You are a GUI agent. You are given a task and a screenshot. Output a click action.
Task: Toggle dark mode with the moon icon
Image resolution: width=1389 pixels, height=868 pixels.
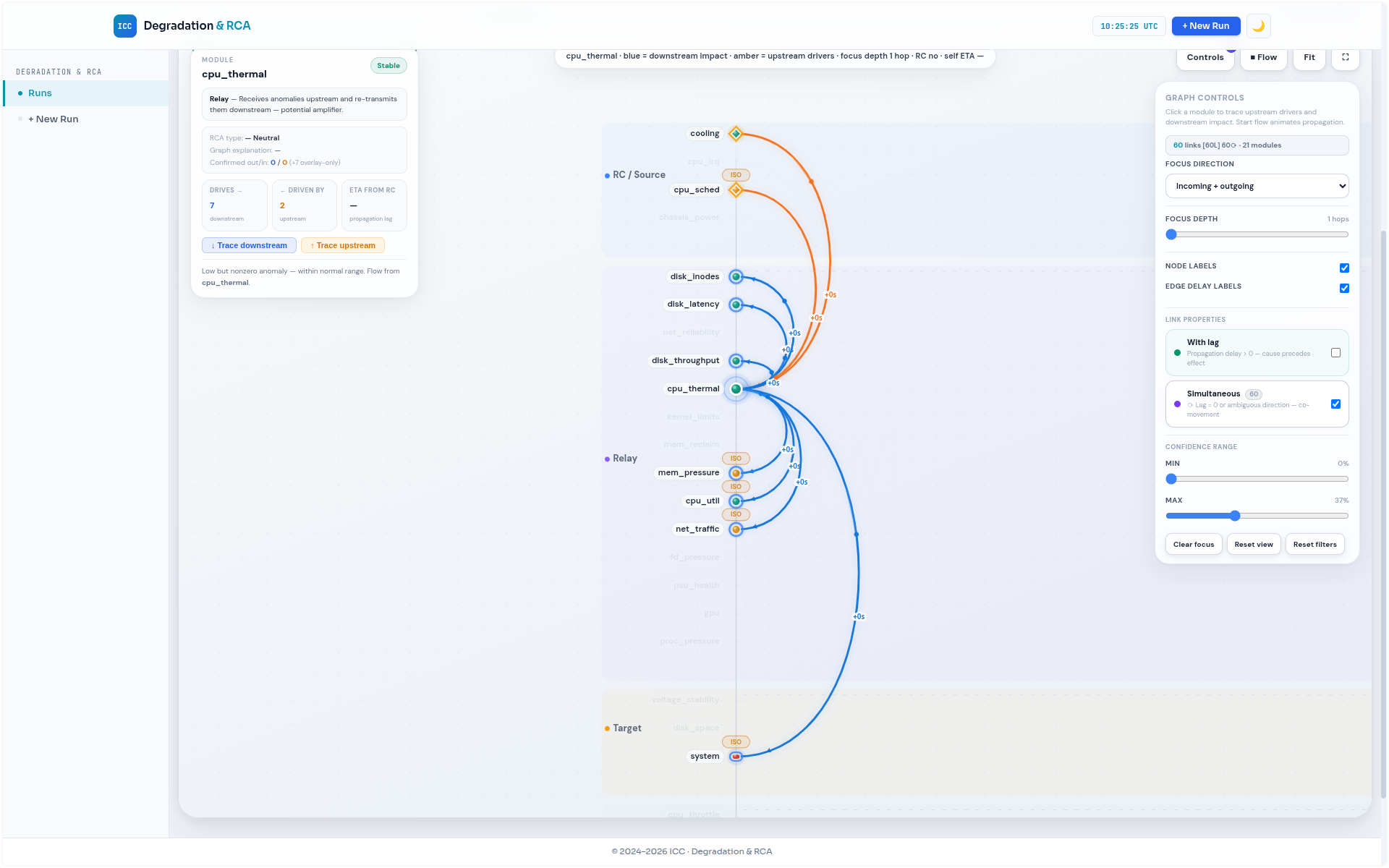[1257, 26]
